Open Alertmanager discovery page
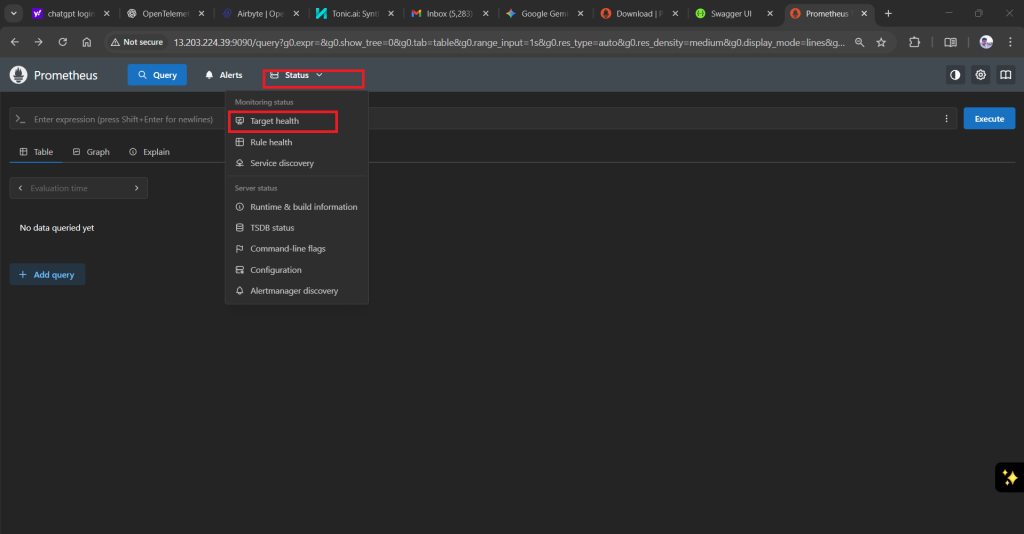The height and width of the screenshot is (534, 1024). [296, 291]
